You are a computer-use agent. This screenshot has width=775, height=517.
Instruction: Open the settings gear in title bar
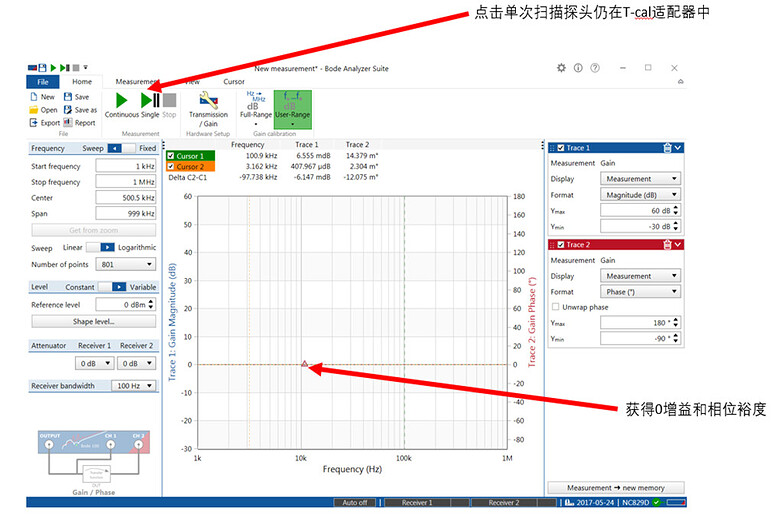(561, 68)
